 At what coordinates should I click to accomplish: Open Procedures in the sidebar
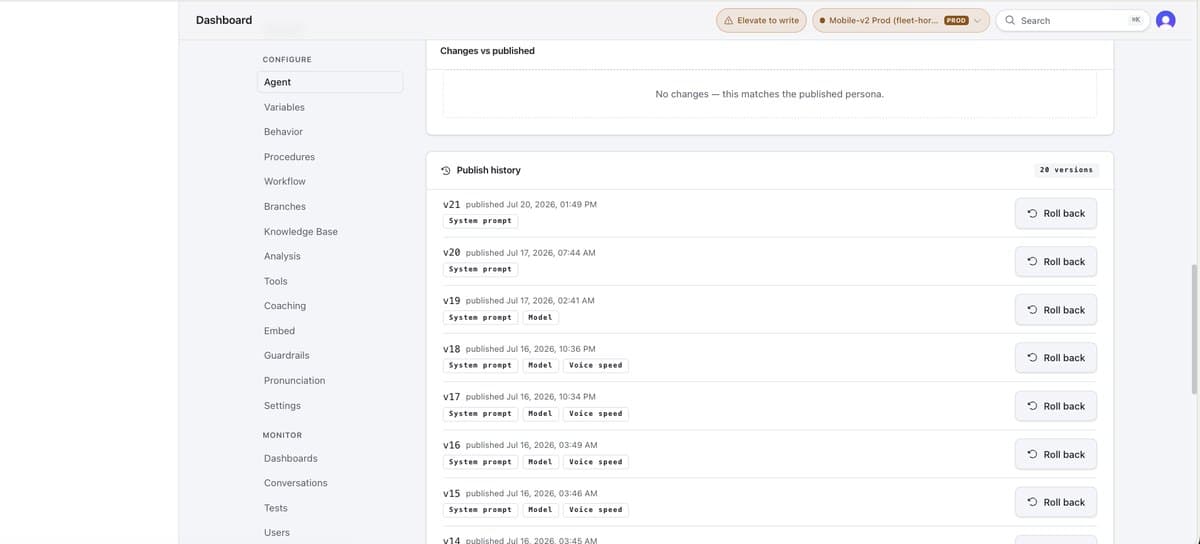pyautogui.click(x=289, y=157)
